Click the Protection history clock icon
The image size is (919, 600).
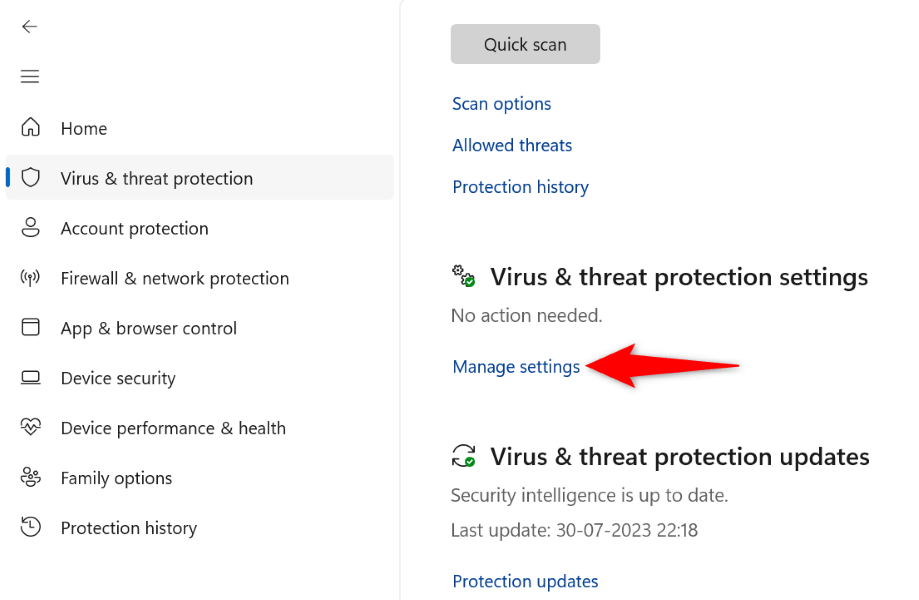point(31,528)
